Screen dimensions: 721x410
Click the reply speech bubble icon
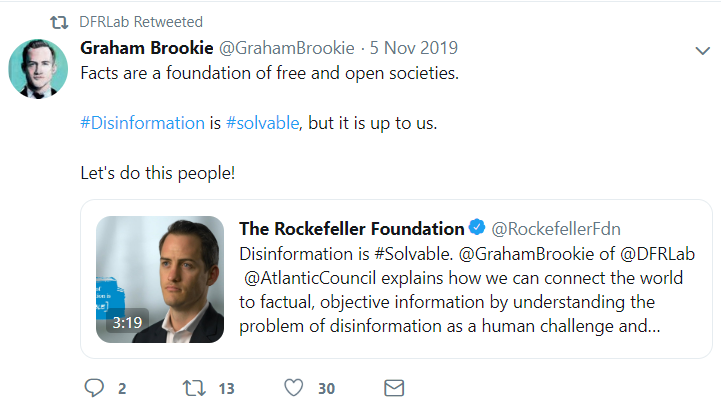coord(94,387)
